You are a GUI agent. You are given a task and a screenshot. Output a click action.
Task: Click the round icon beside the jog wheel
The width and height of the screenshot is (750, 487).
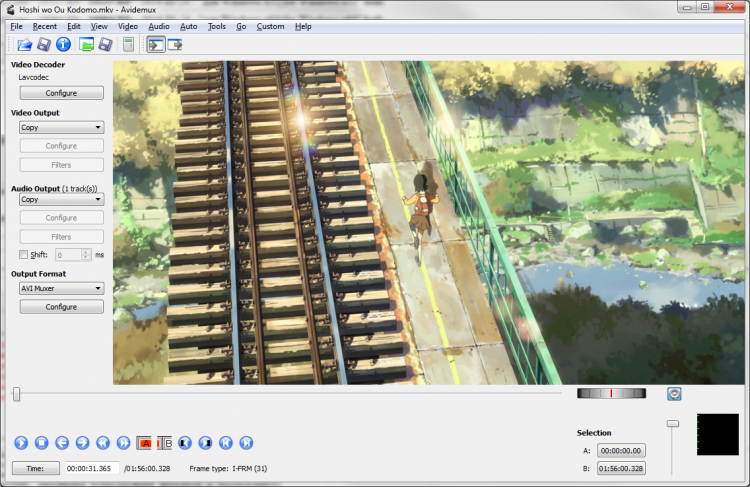674,394
